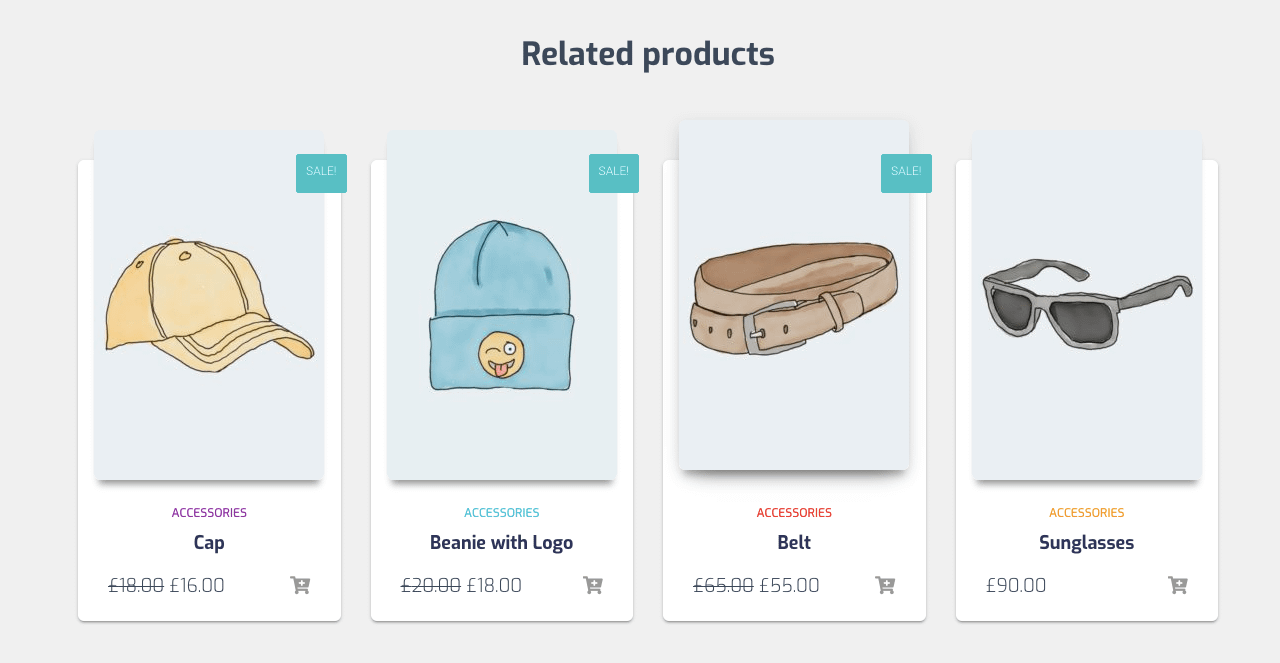The image size is (1280, 663).
Task: Click the Sale badge on Beanie
Action: coord(614,172)
